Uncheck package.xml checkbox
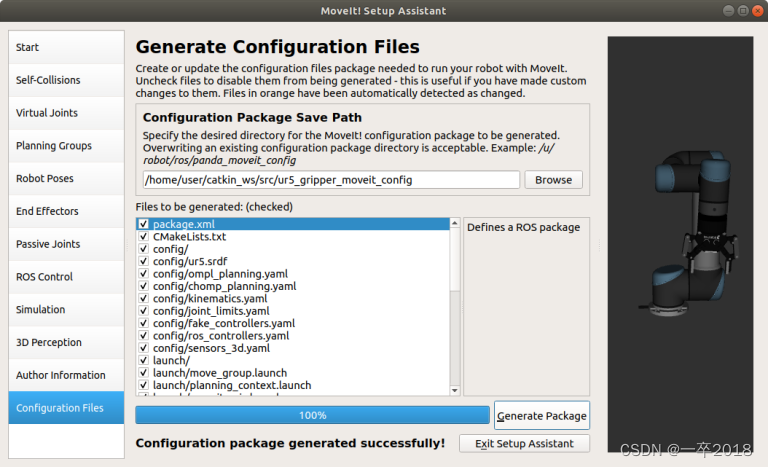 coord(144,224)
